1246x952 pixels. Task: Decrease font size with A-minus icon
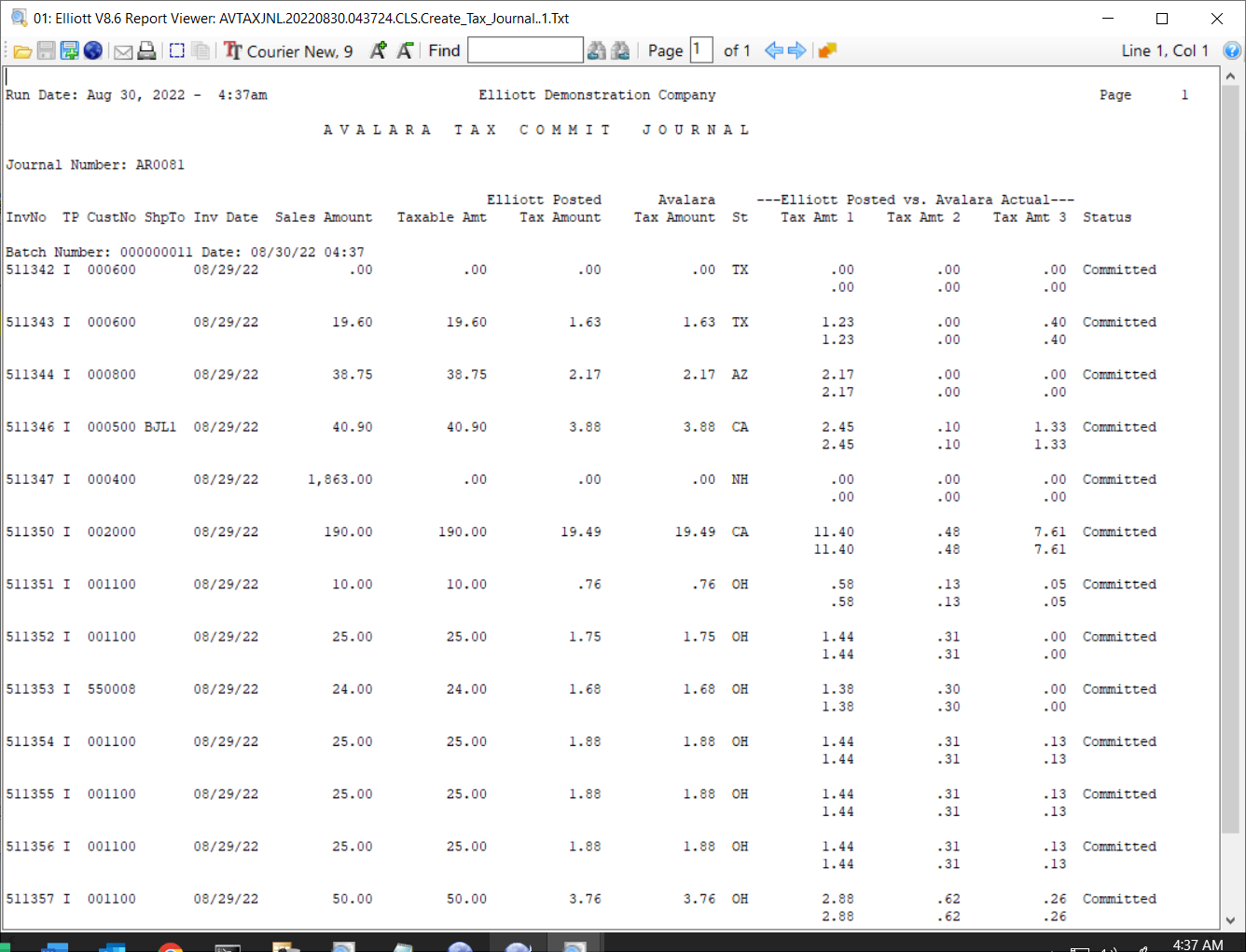click(405, 51)
